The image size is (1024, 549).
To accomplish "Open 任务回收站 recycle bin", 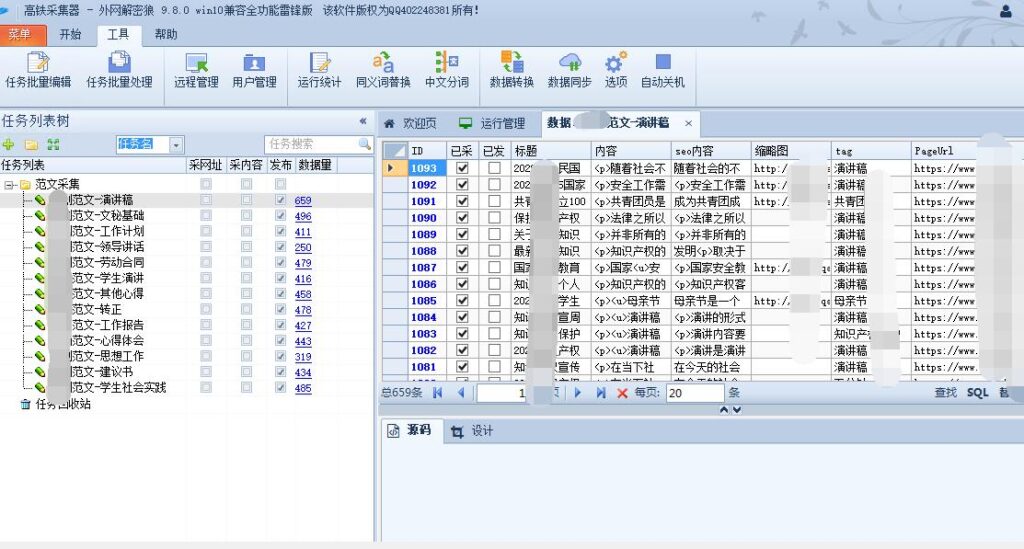I will [x=56, y=404].
